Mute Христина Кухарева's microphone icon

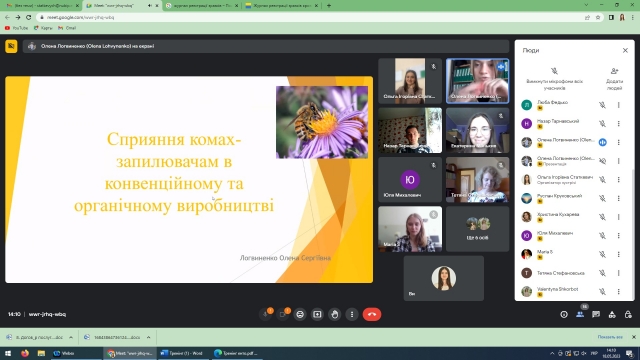[x=602, y=217]
